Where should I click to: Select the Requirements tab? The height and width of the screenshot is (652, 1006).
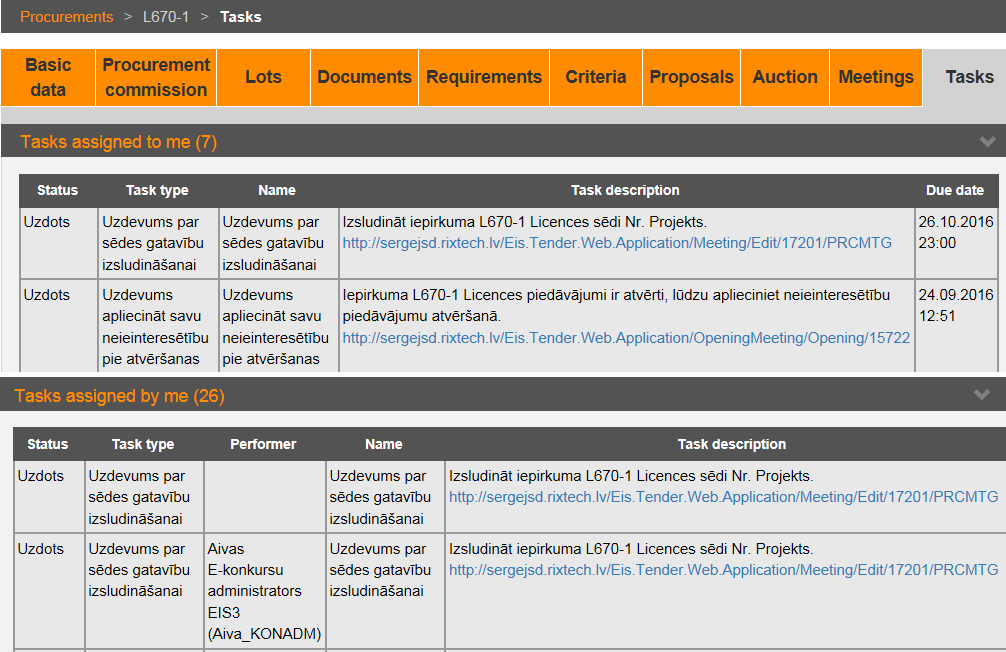(484, 77)
